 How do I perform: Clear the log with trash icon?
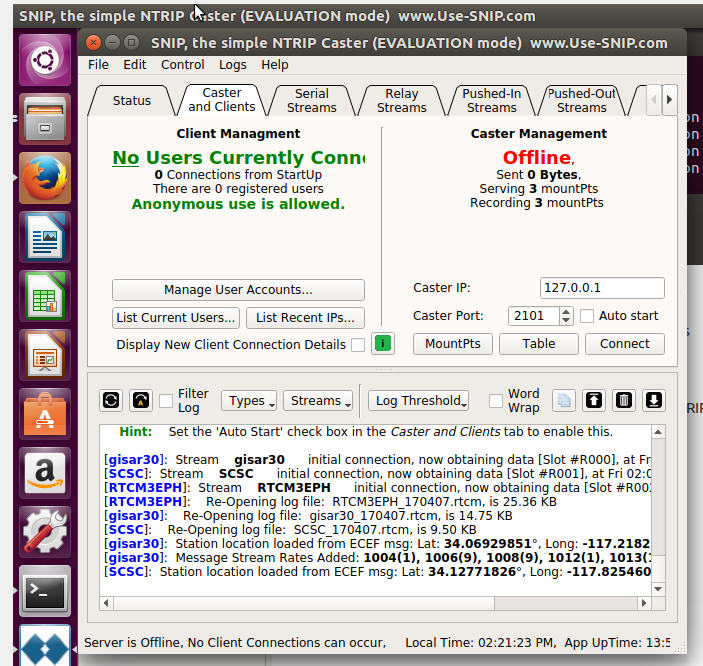click(x=624, y=400)
